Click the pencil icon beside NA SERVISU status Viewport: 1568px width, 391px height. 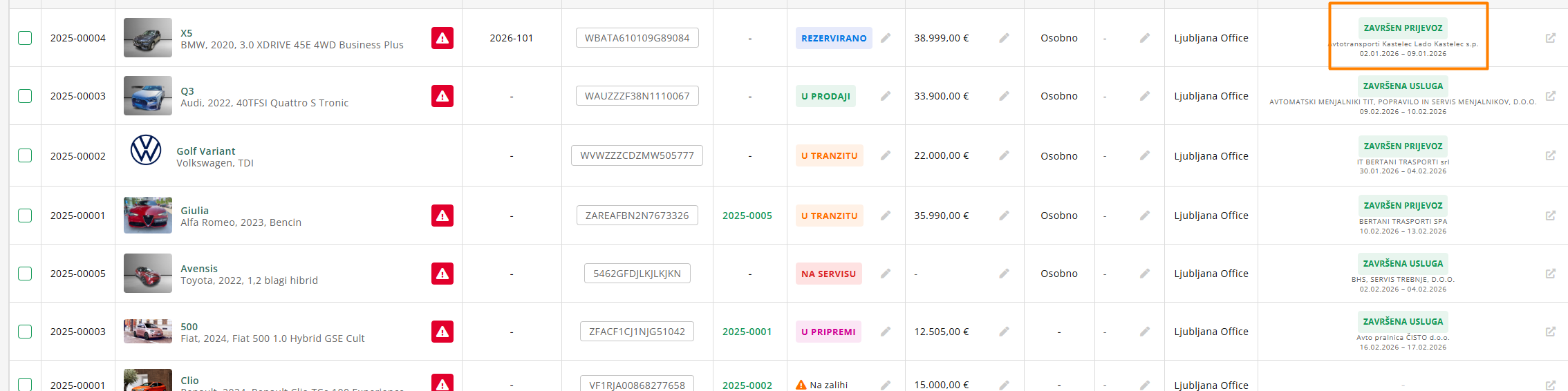886,274
